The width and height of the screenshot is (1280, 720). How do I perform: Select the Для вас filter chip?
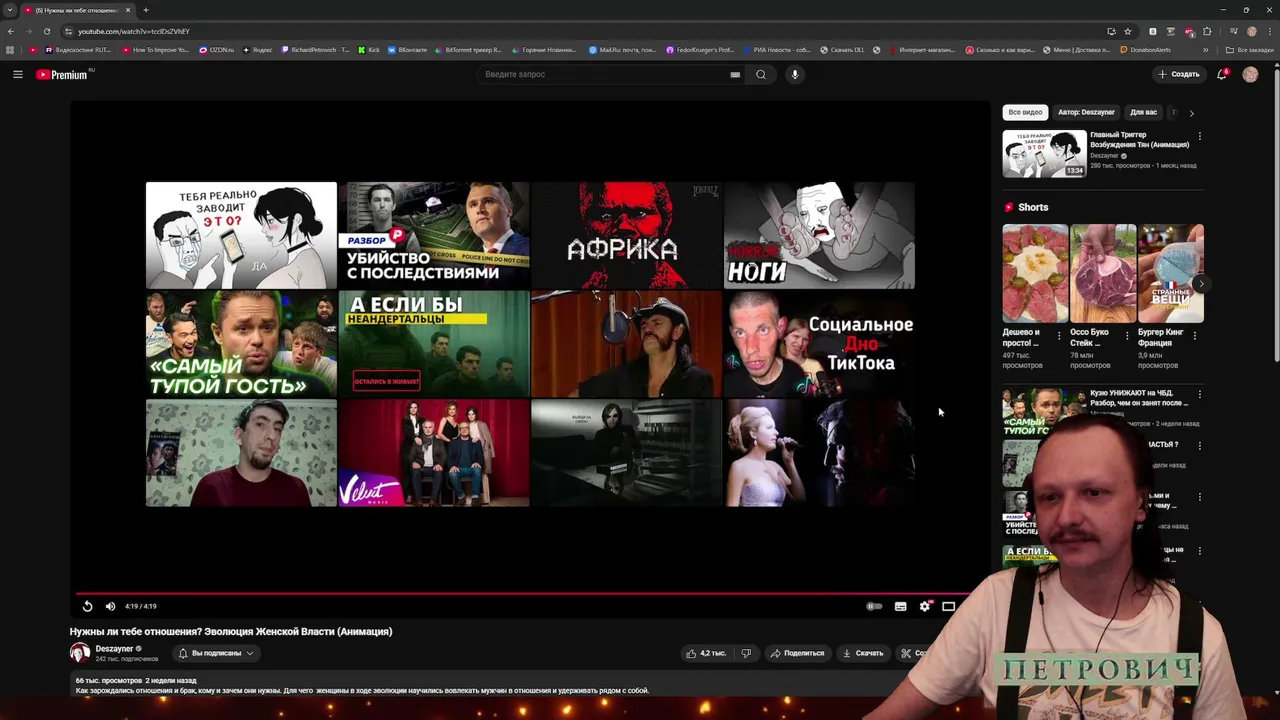[x=1143, y=112]
